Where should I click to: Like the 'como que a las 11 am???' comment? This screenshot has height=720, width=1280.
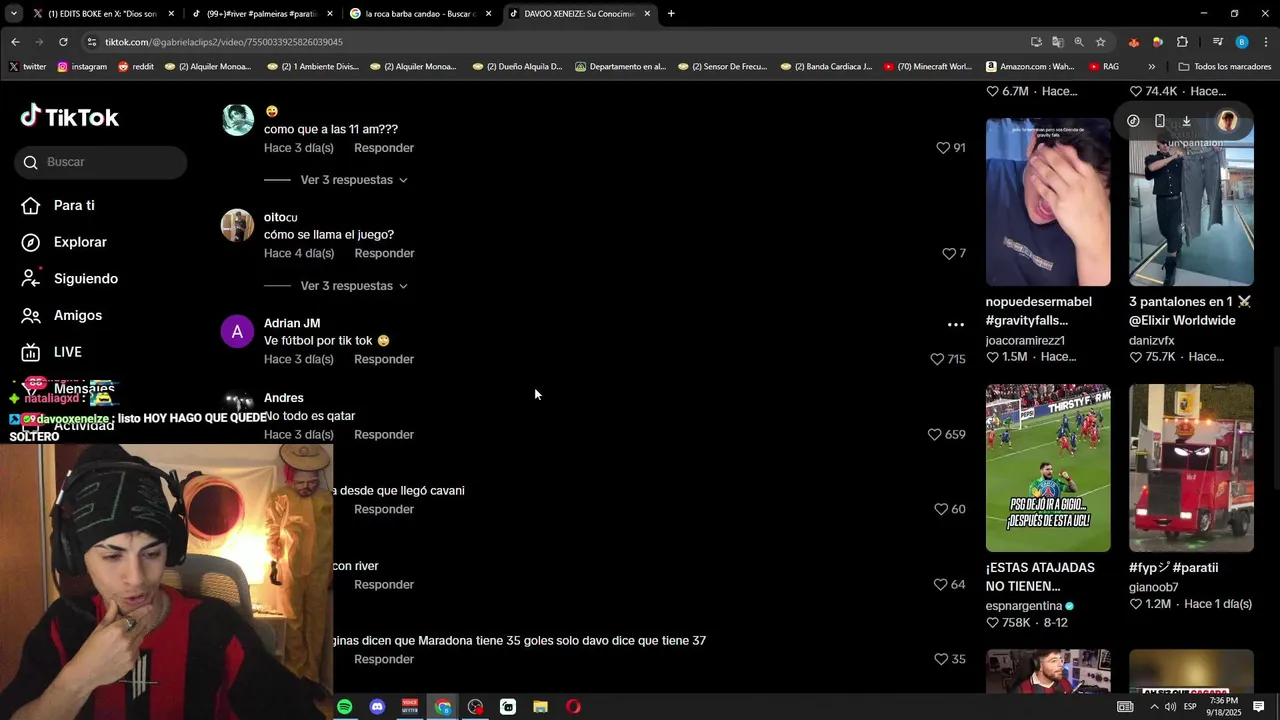coord(943,147)
